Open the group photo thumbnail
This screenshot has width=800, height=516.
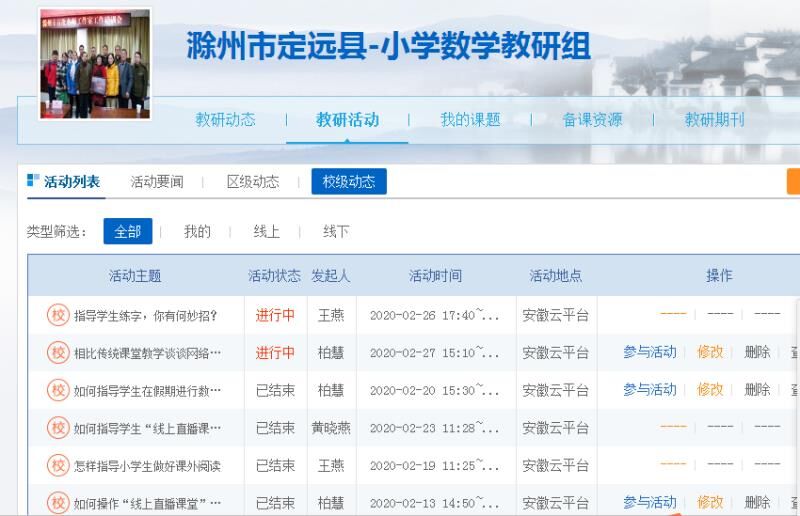click(x=94, y=64)
